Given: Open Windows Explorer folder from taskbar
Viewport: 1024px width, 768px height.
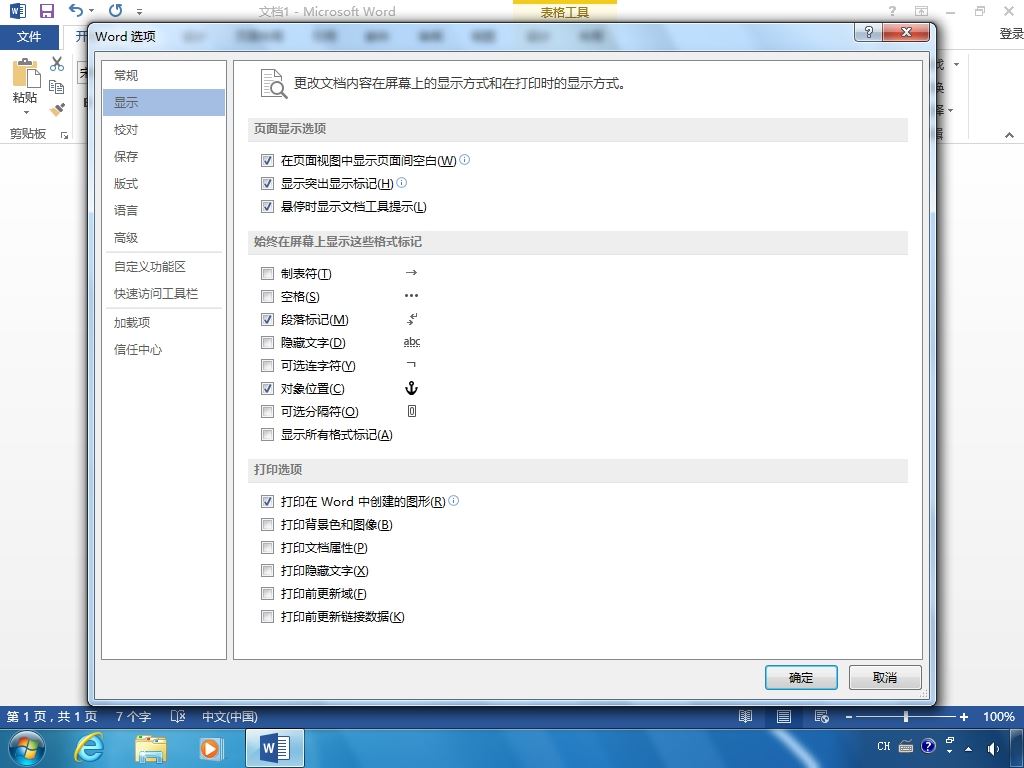Looking at the screenshot, I should click(151, 748).
